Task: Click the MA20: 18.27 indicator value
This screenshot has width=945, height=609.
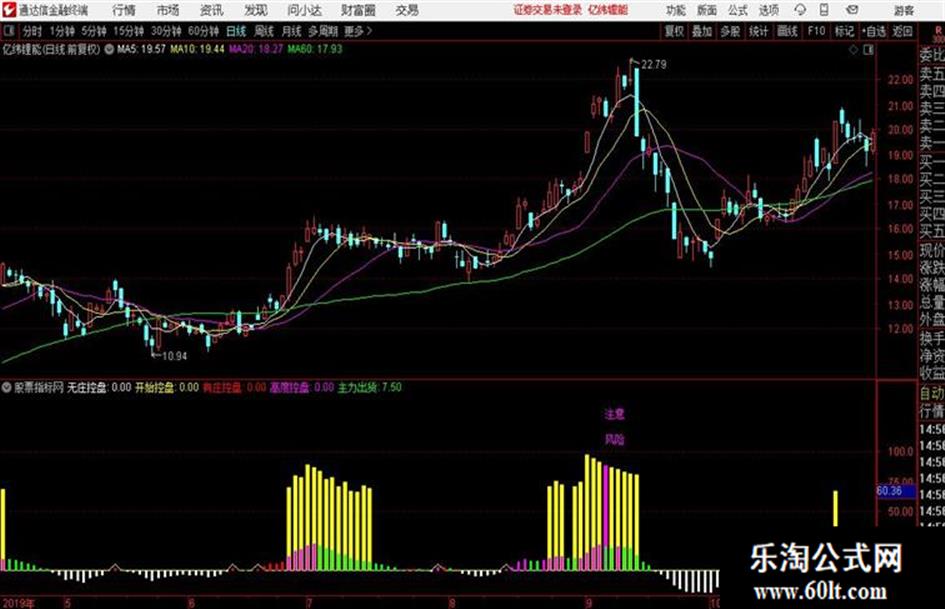Action: point(256,49)
